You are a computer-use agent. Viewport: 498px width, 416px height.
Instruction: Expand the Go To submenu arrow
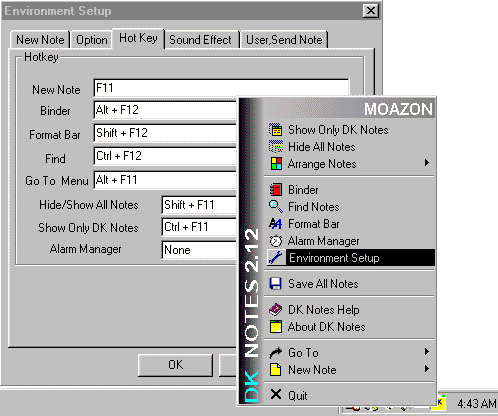coord(427,351)
